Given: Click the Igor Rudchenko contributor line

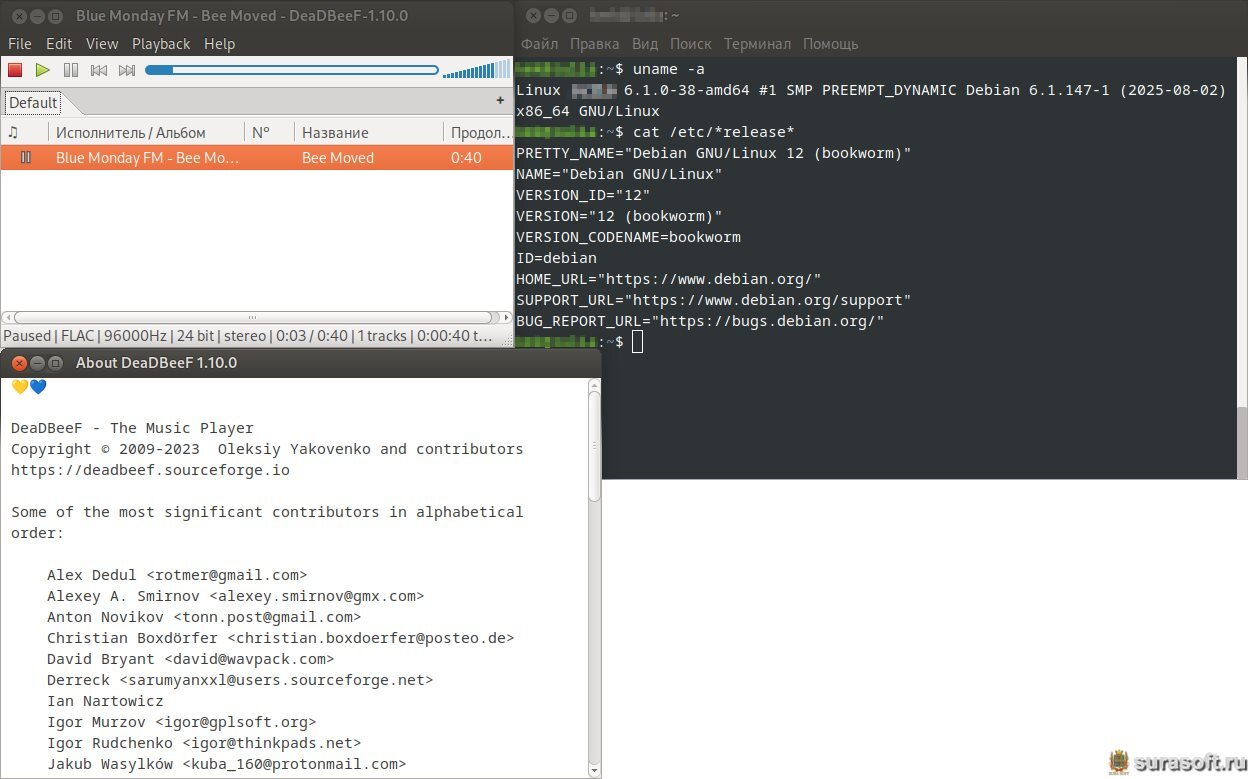Looking at the screenshot, I should [204, 743].
